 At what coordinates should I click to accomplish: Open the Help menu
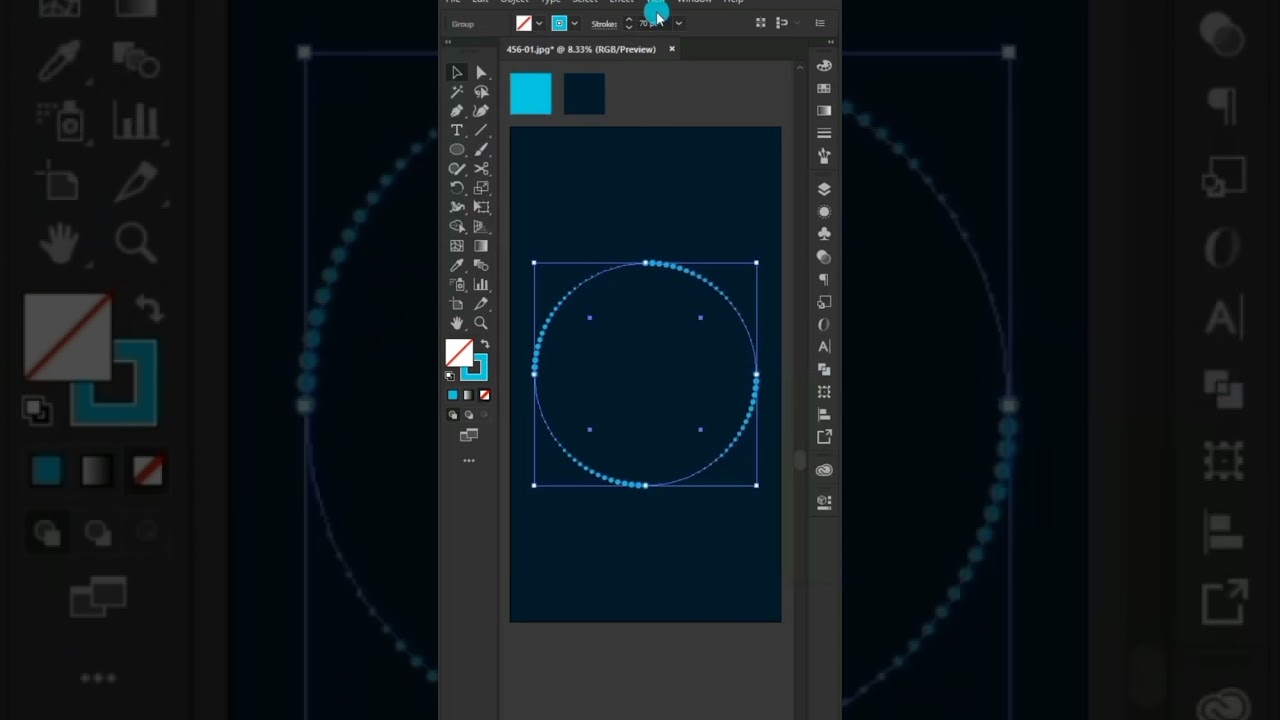(733, 2)
